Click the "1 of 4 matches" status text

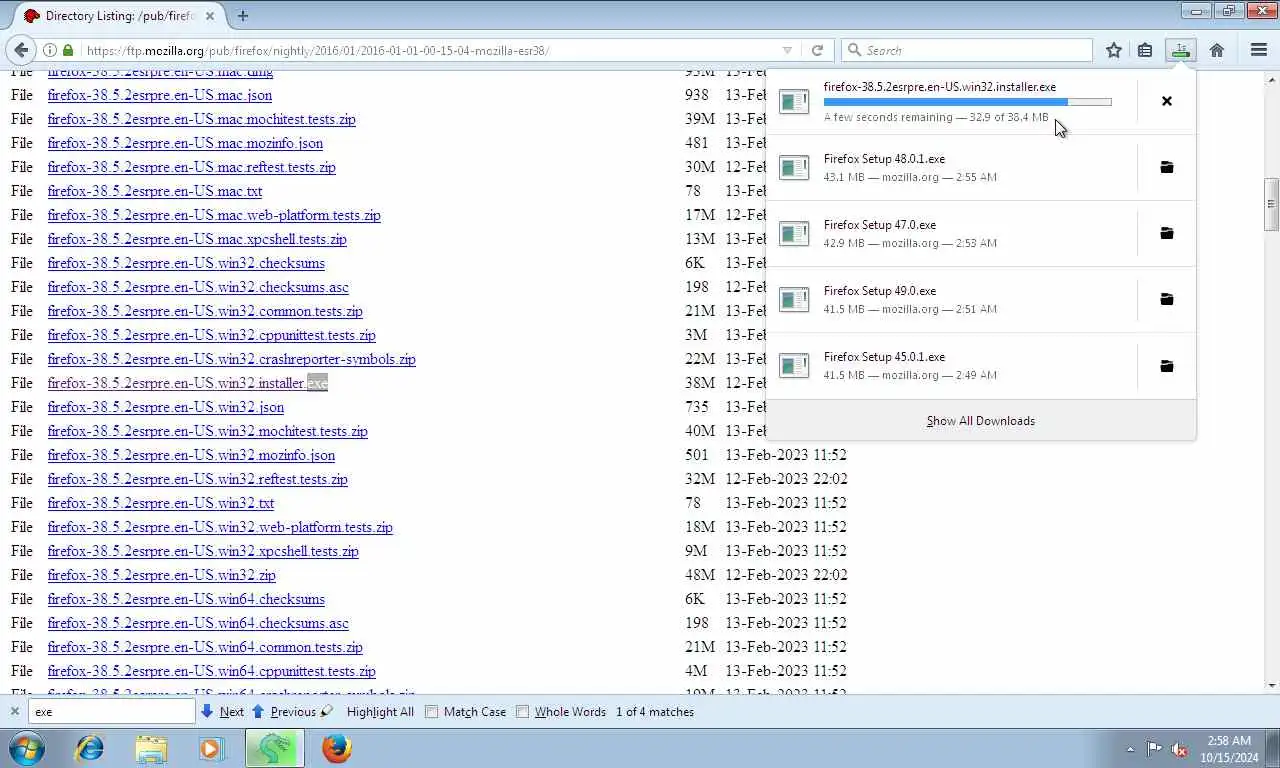(x=655, y=712)
